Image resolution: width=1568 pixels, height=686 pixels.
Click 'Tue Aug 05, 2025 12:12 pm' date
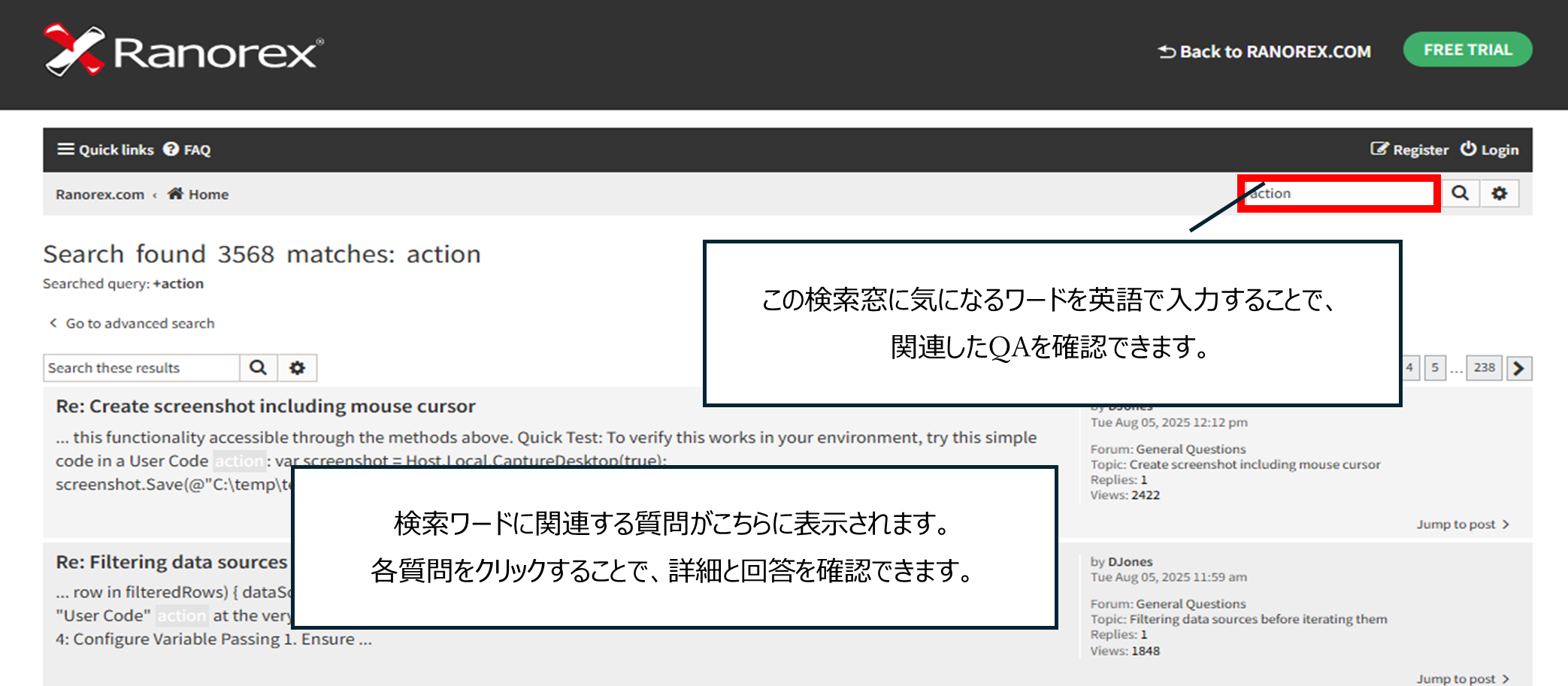[1169, 422]
